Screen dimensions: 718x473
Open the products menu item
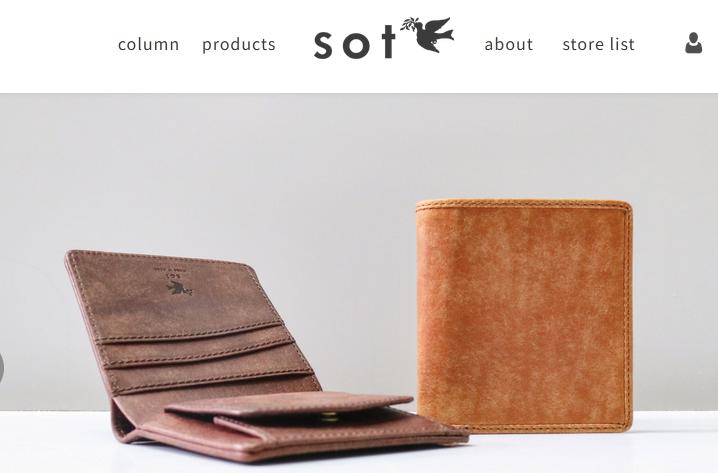(239, 45)
